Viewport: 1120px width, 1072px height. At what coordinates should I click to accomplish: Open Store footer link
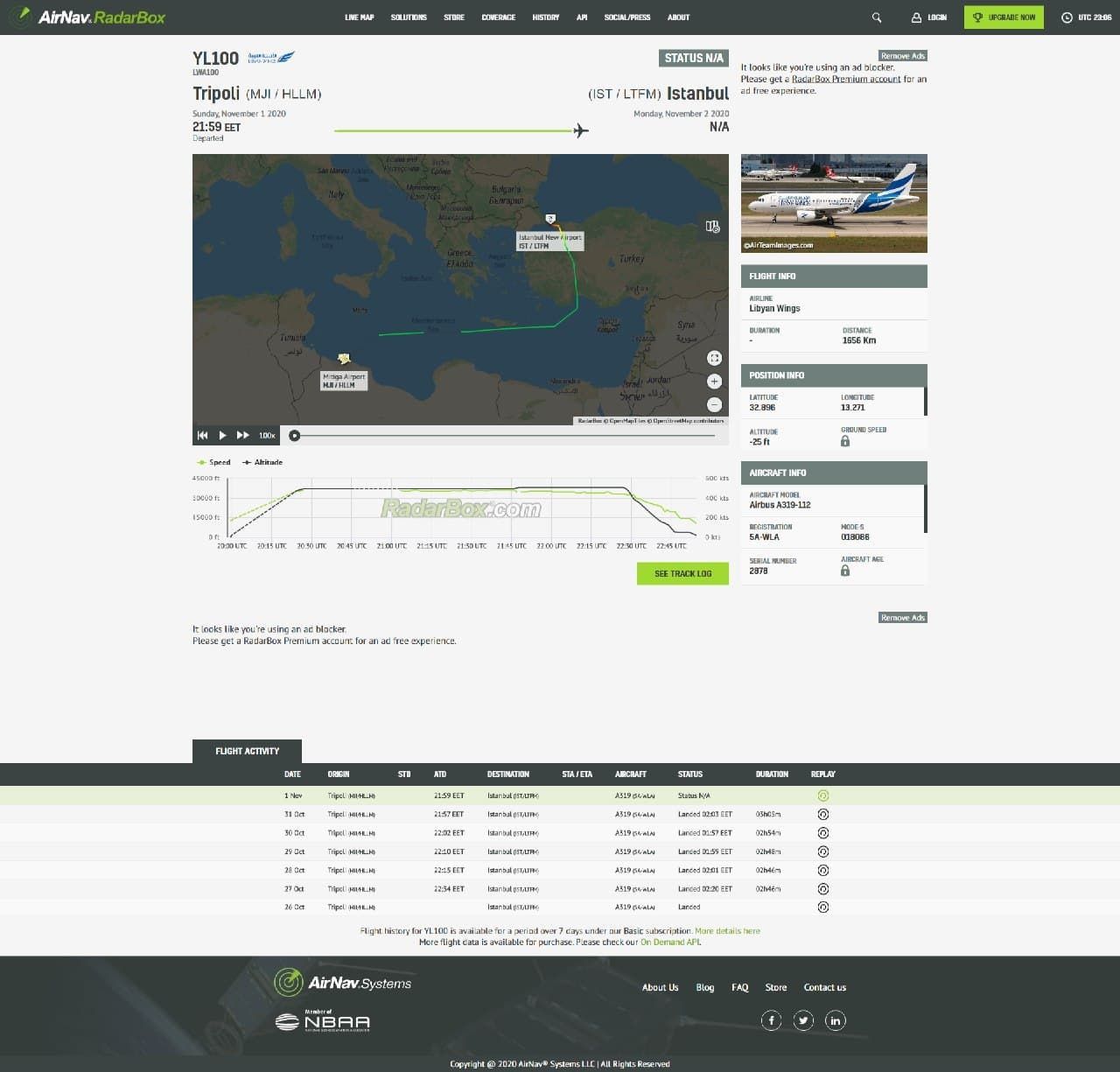(776, 987)
